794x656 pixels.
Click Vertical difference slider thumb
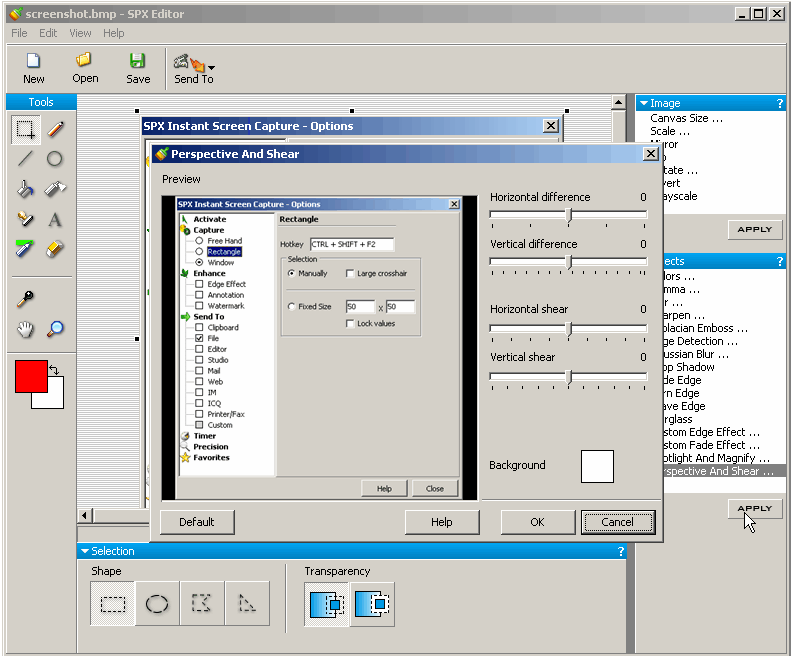[569, 262]
